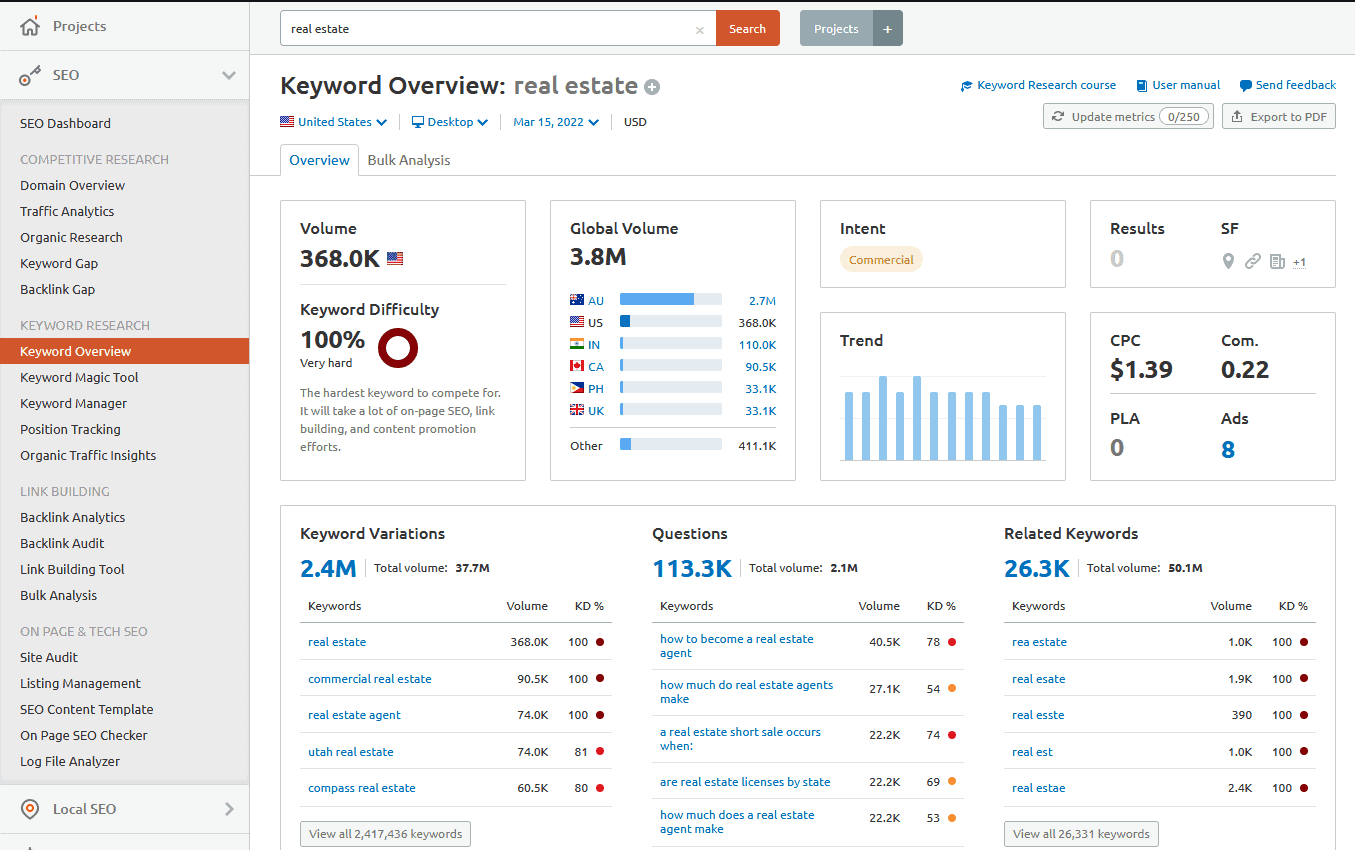Click the Keyword Difficulty 100% donut chart
This screenshot has height=850, width=1355.
click(x=398, y=348)
